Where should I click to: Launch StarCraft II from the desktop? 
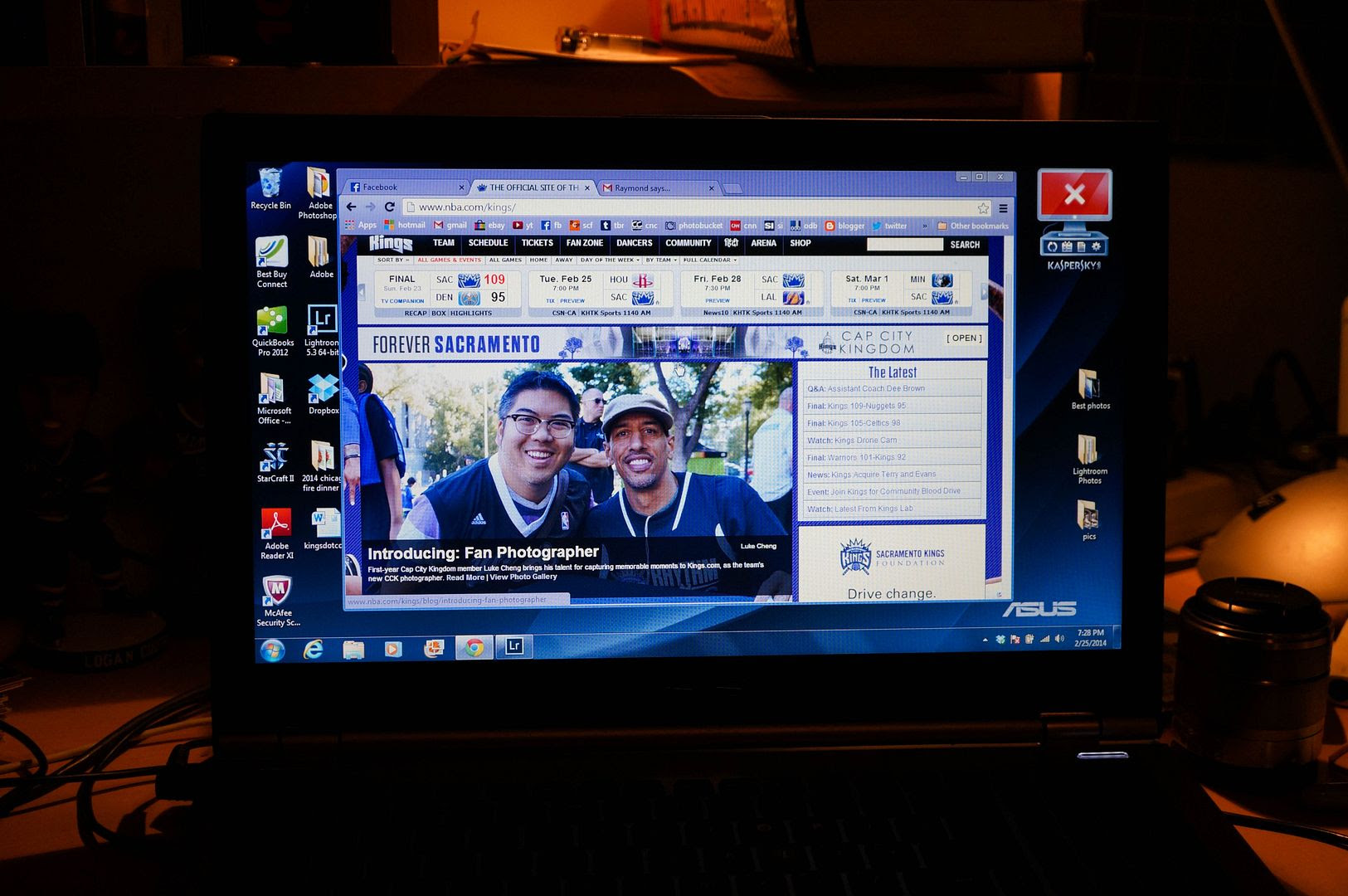tap(275, 463)
